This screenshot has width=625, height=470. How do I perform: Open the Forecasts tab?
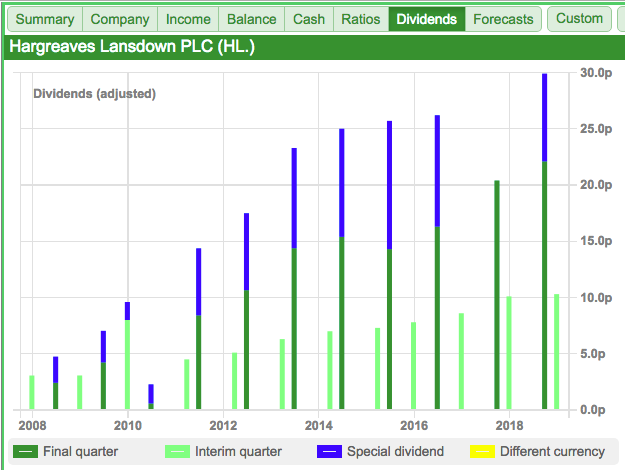click(x=503, y=19)
